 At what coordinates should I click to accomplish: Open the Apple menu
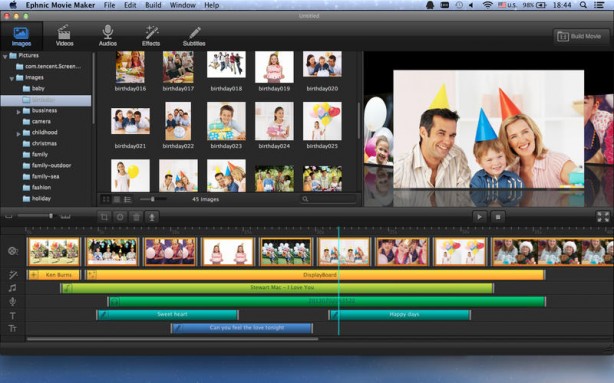tap(13, 5)
